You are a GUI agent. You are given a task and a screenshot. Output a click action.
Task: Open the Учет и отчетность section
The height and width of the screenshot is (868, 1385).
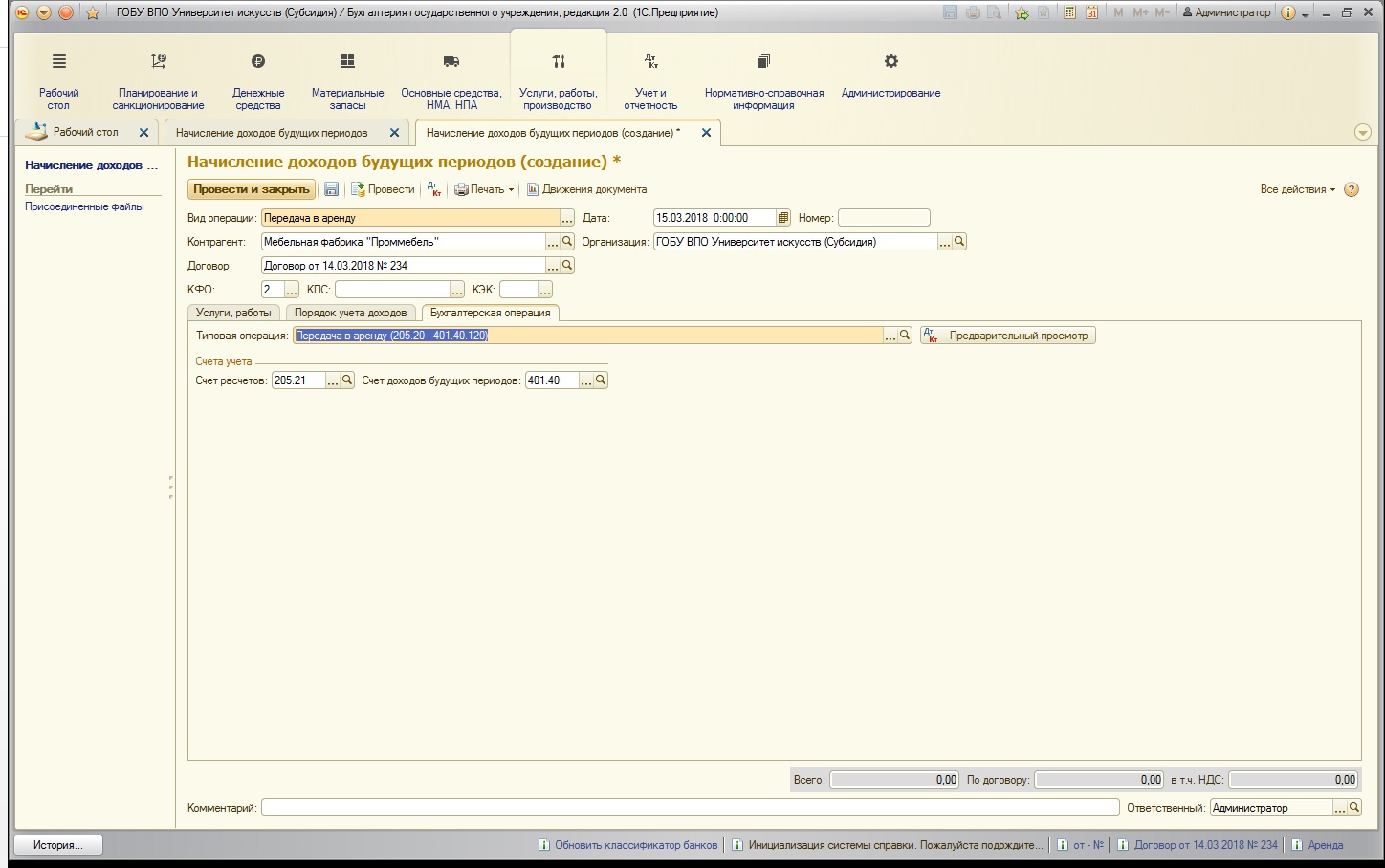(x=650, y=82)
